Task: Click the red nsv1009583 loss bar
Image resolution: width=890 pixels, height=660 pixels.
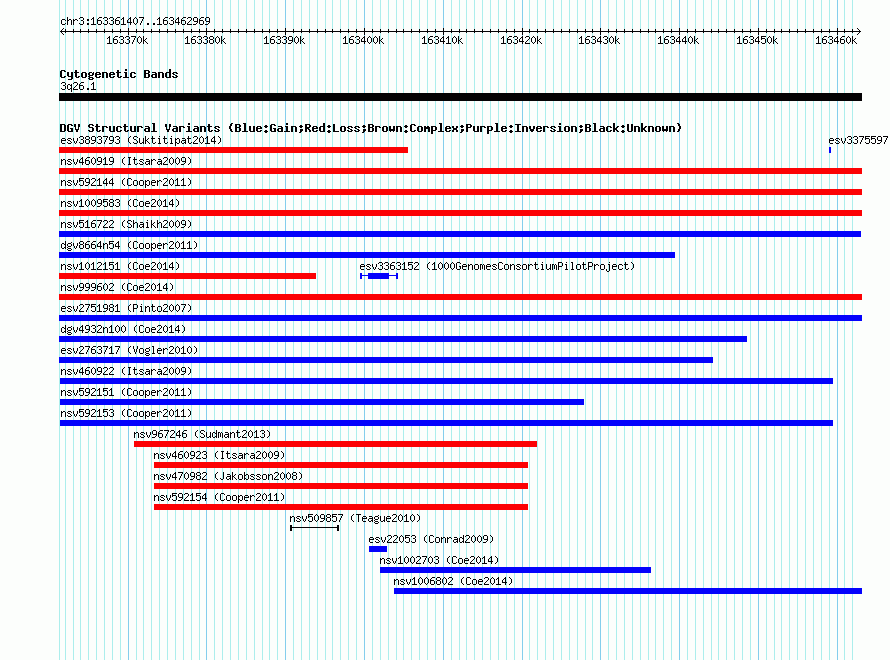Action: [460, 213]
